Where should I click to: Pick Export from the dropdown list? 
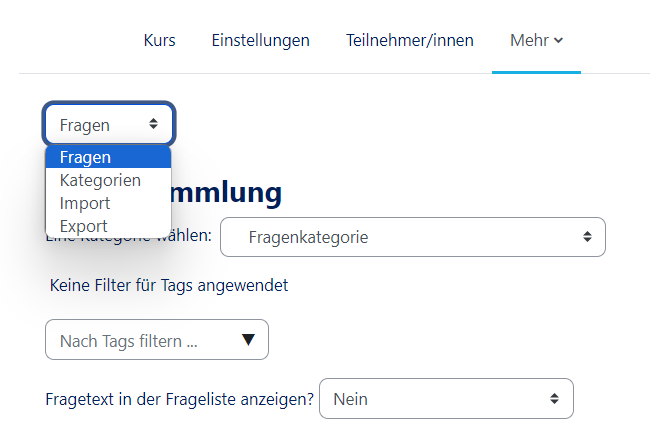click(84, 227)
